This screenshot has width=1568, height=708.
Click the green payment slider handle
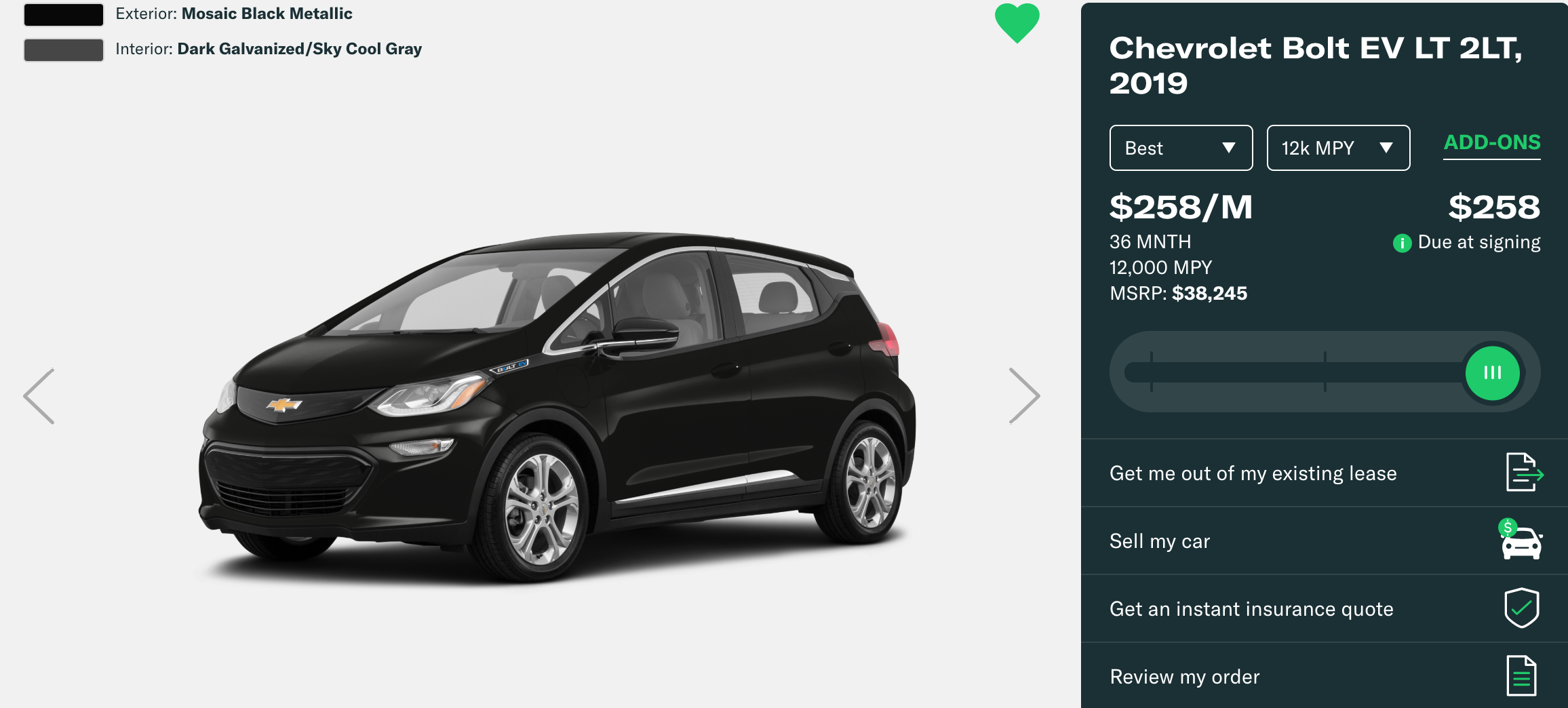point(1492,372)
